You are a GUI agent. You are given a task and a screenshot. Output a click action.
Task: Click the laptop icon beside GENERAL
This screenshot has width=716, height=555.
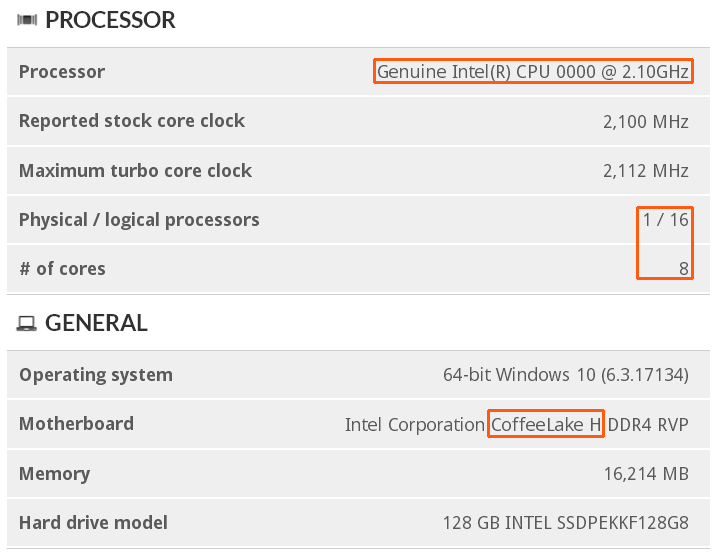[x=27, y=323]
